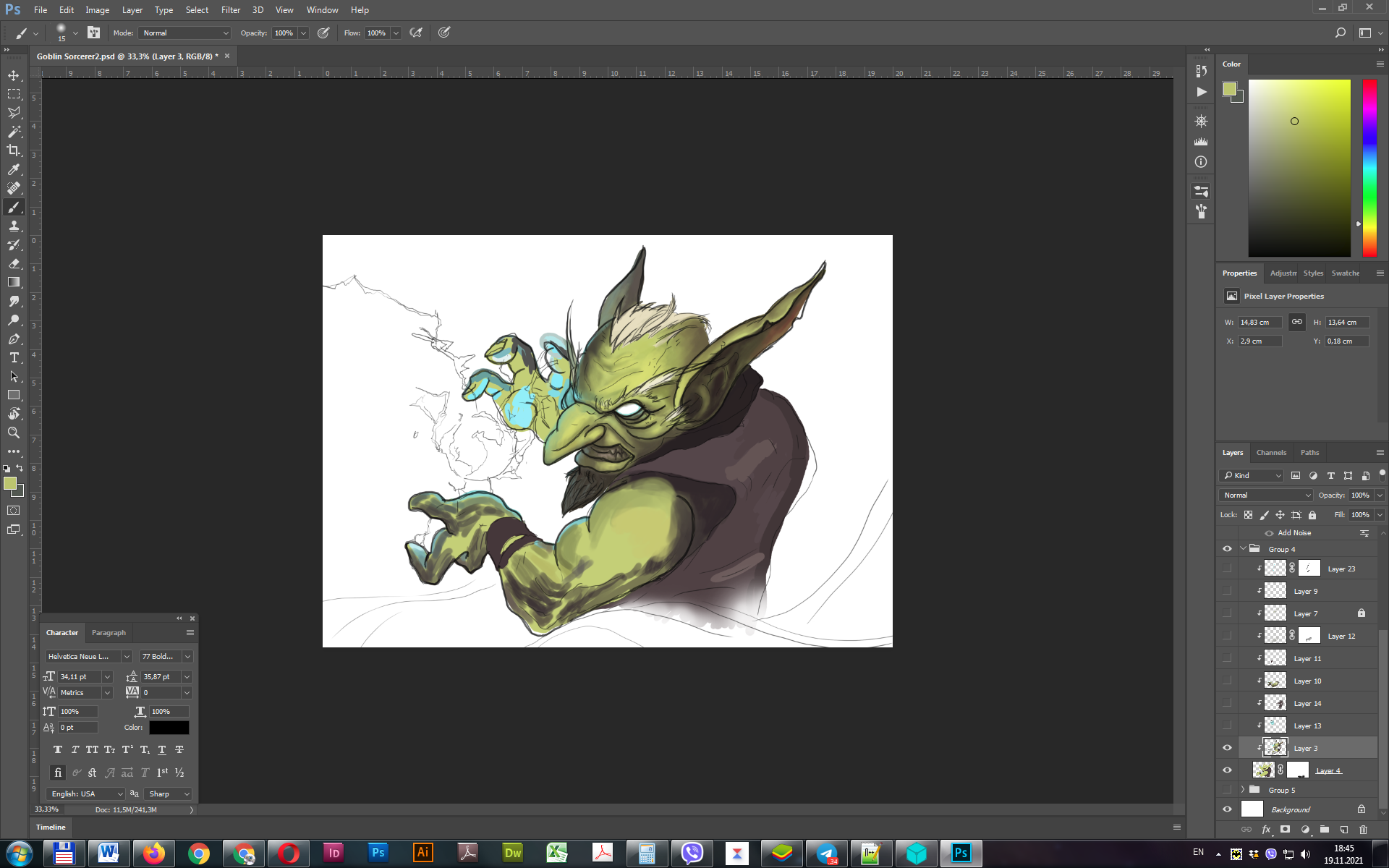The width and height of the screenshot is (1389, 868).
Task: Hide the Group 4 visibility eye
Action: (x=1227, y=549)
